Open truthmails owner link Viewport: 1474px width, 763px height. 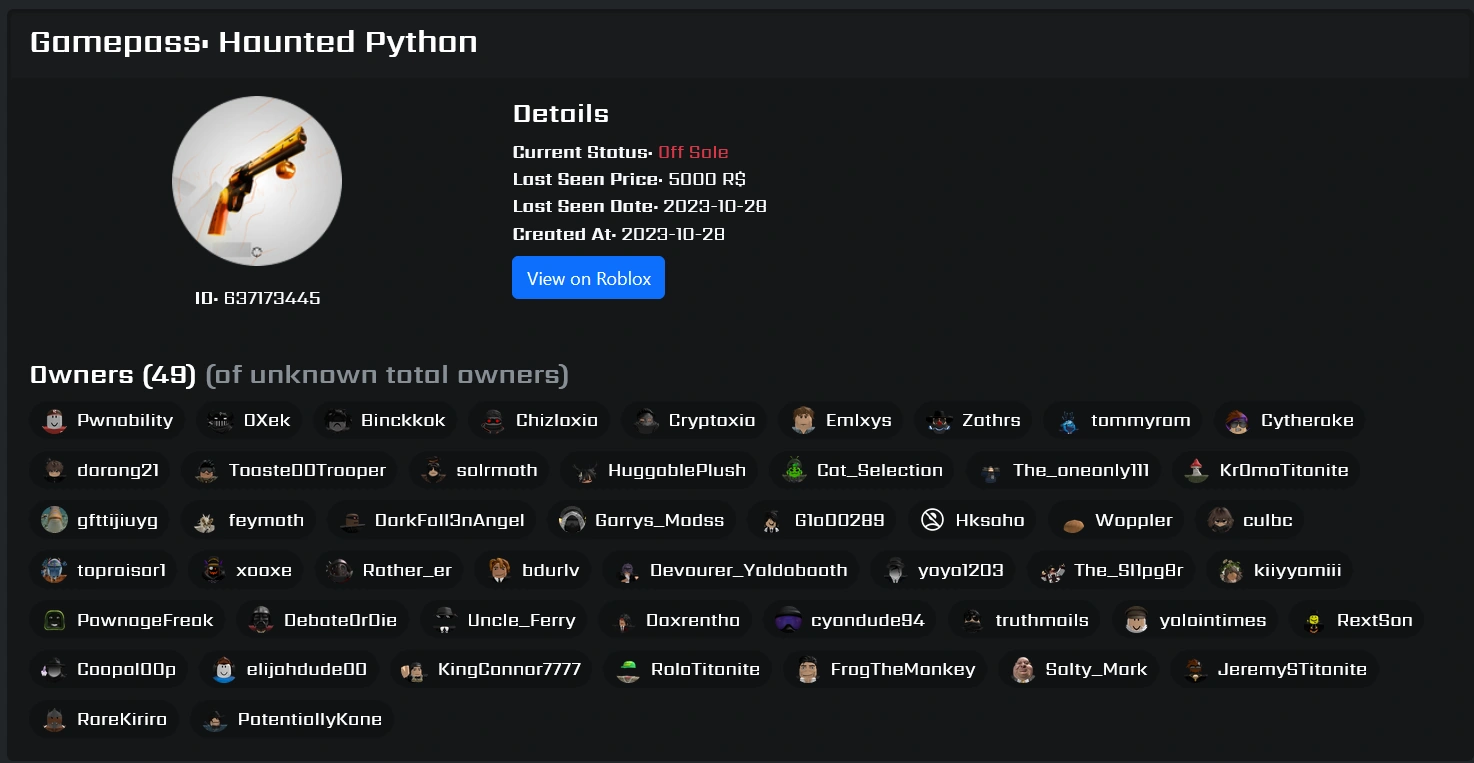click(1024, 620)
